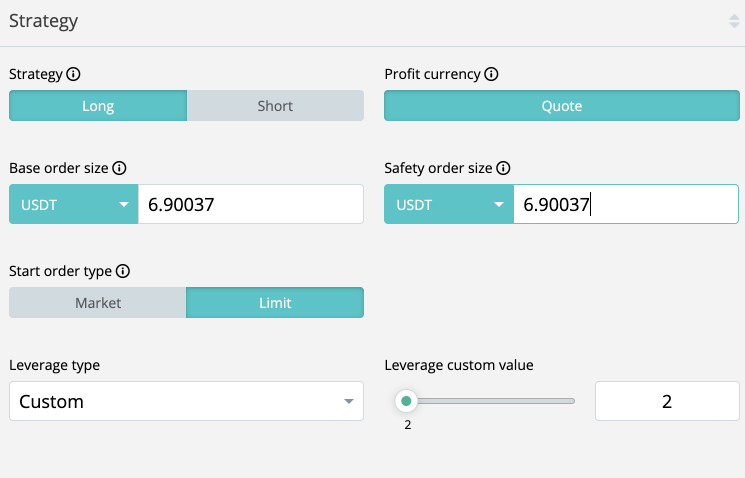Click the Strategy section heading

click(43, 21)
